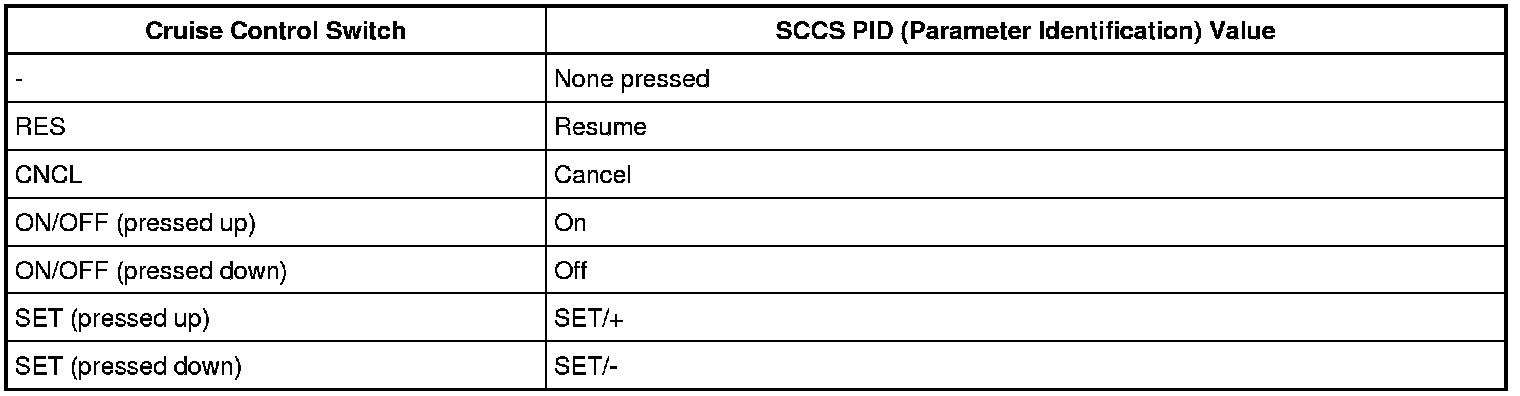
Task: Select the None pressed cell
Action: pos(1025,79)
